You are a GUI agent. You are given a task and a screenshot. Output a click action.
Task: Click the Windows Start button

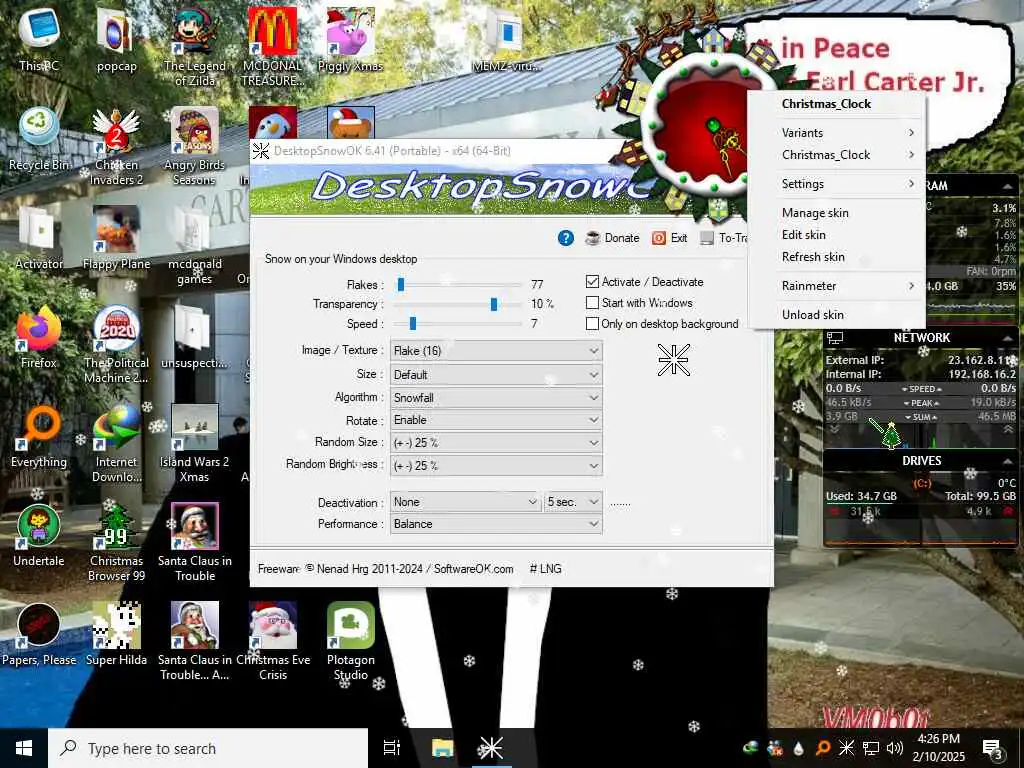(24, 748)
